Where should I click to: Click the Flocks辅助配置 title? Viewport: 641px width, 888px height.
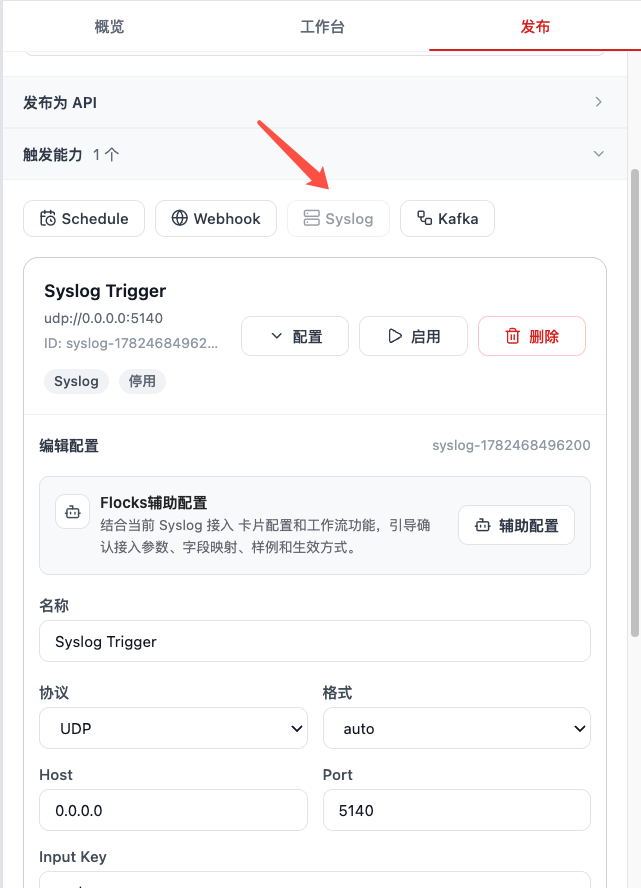click(154, 502)
